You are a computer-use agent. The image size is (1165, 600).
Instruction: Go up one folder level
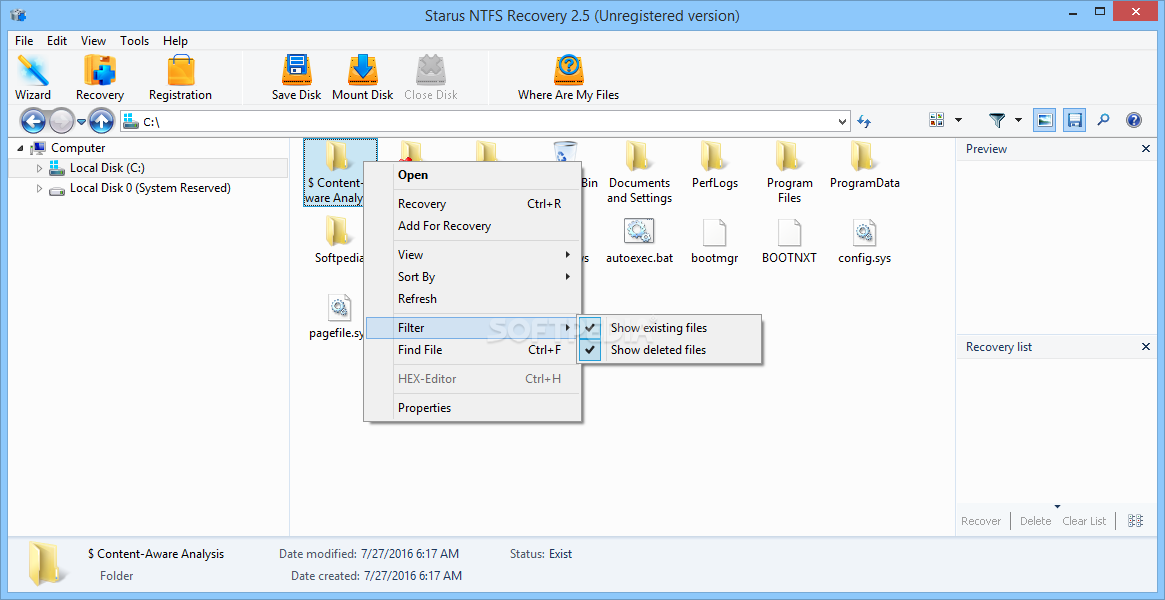(x=101, y=120)
